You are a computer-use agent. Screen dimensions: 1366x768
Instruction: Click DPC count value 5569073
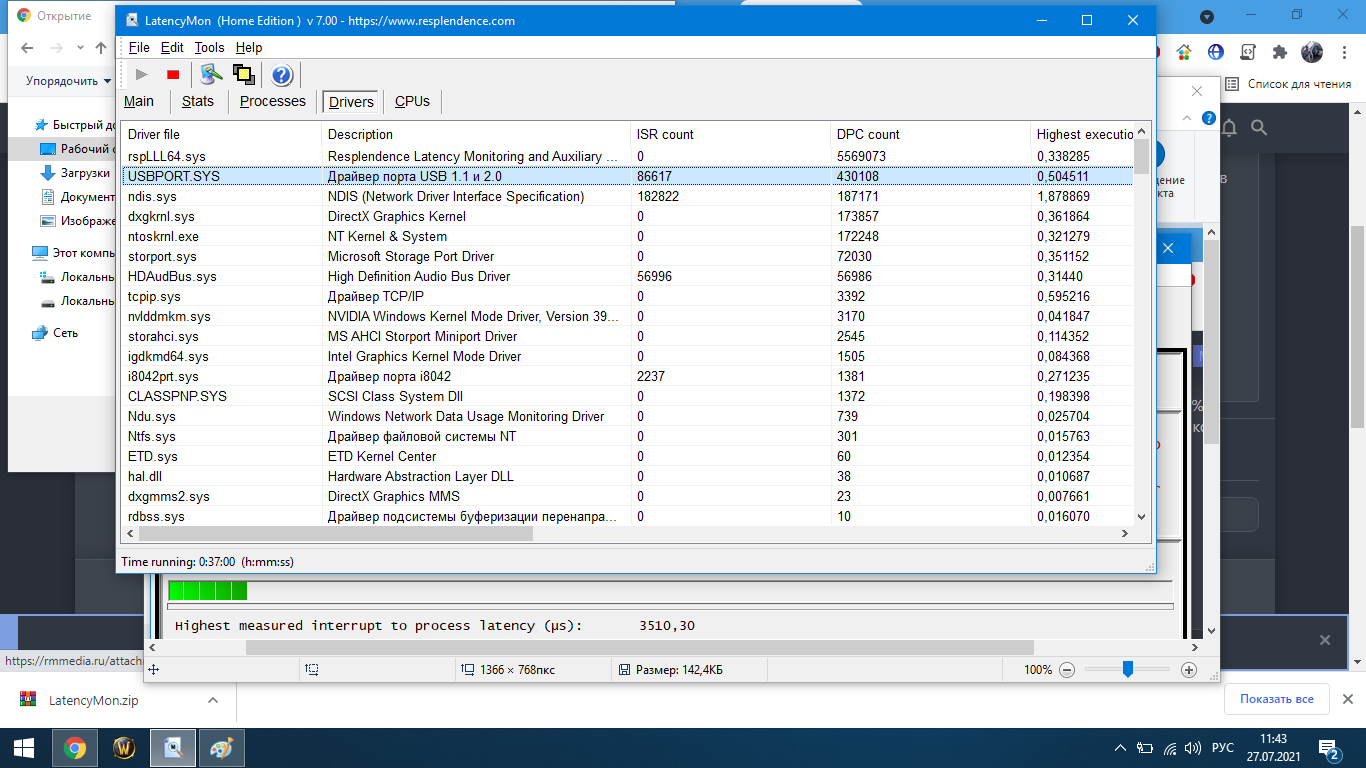point(861,156)
